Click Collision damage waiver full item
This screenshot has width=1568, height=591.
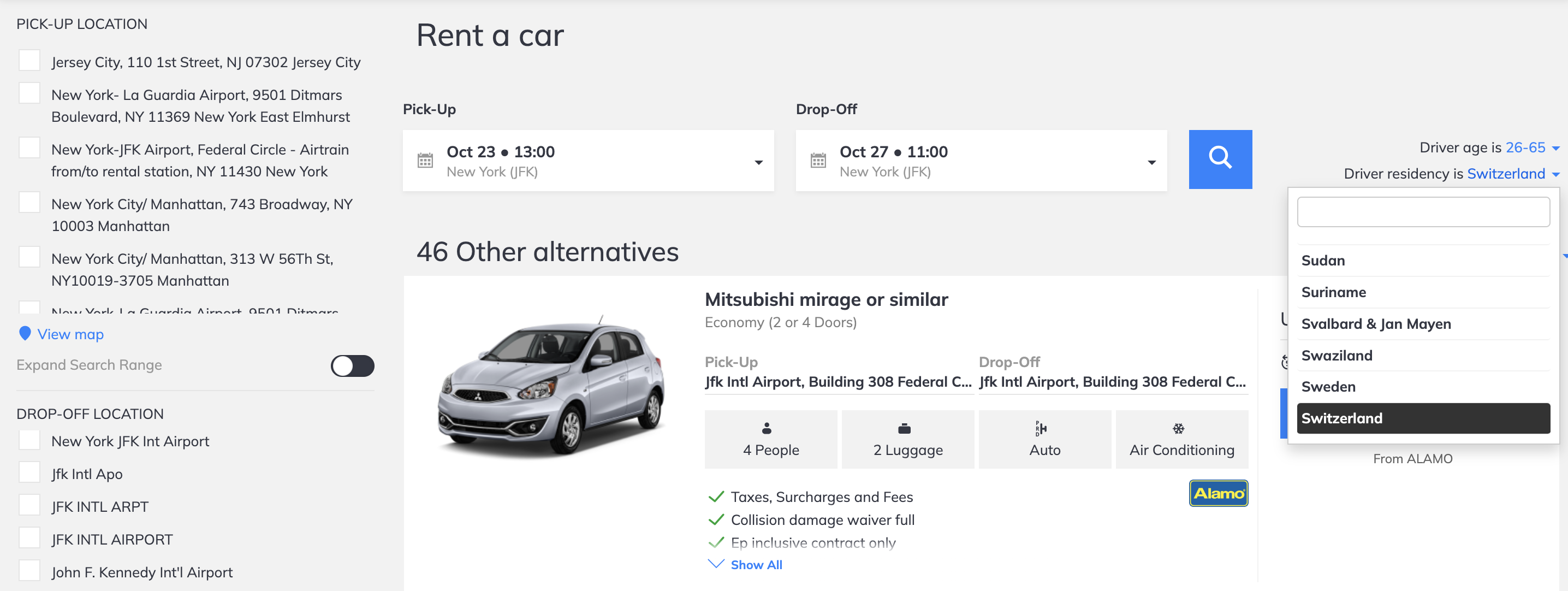tap(822, 521)
